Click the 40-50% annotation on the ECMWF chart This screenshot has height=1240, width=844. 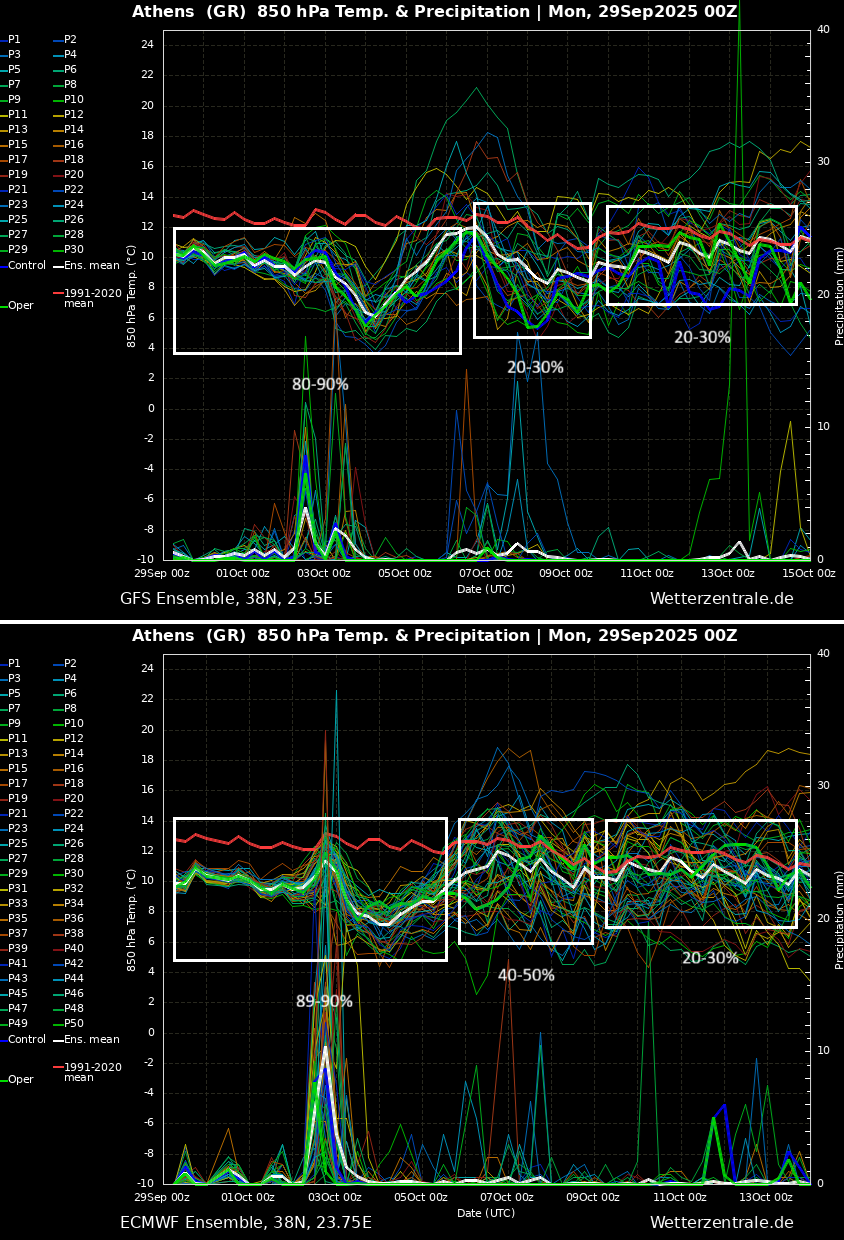[x=526, y=976]
